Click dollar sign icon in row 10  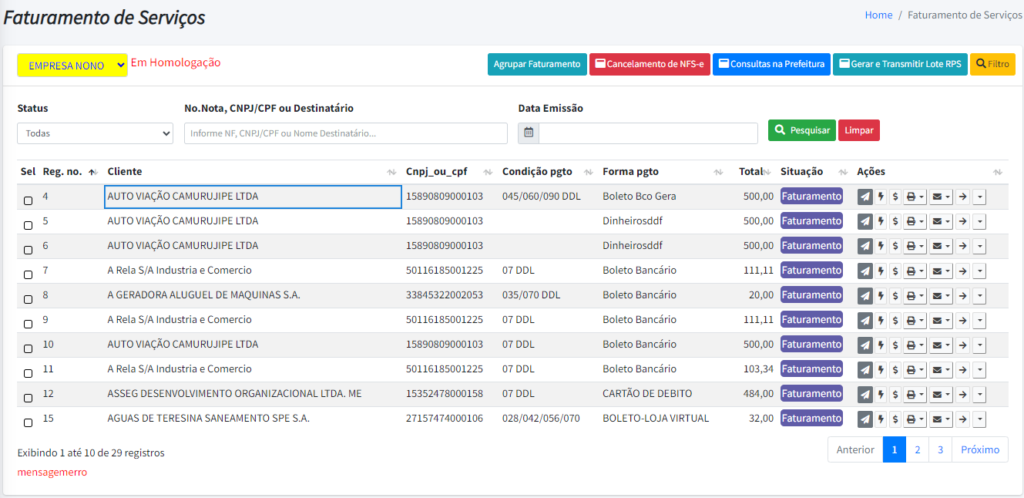click(x=895, y=345)
